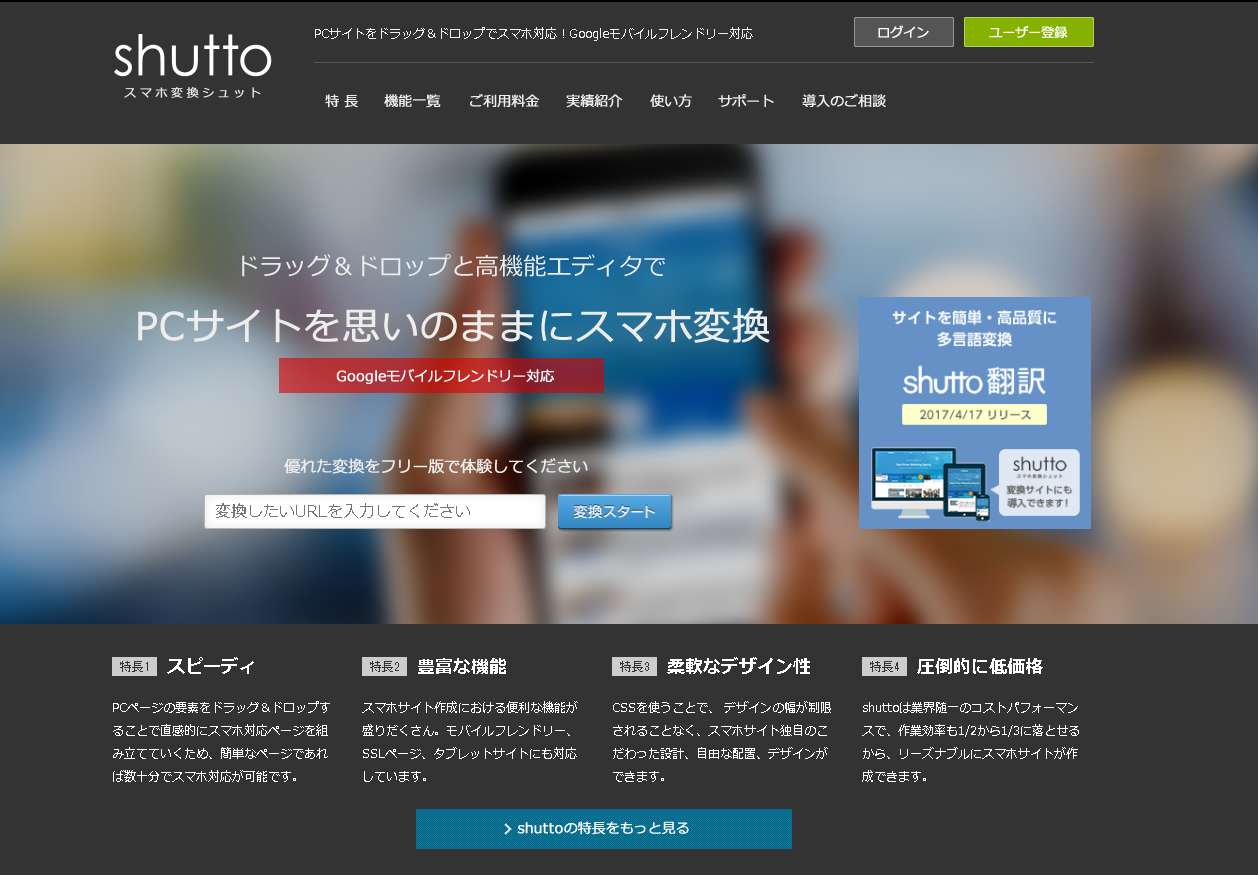Viewport: 1258px width, 875px height.
Task: Select the 柔軟なデザイン性 heading
Action: (738, 667)
